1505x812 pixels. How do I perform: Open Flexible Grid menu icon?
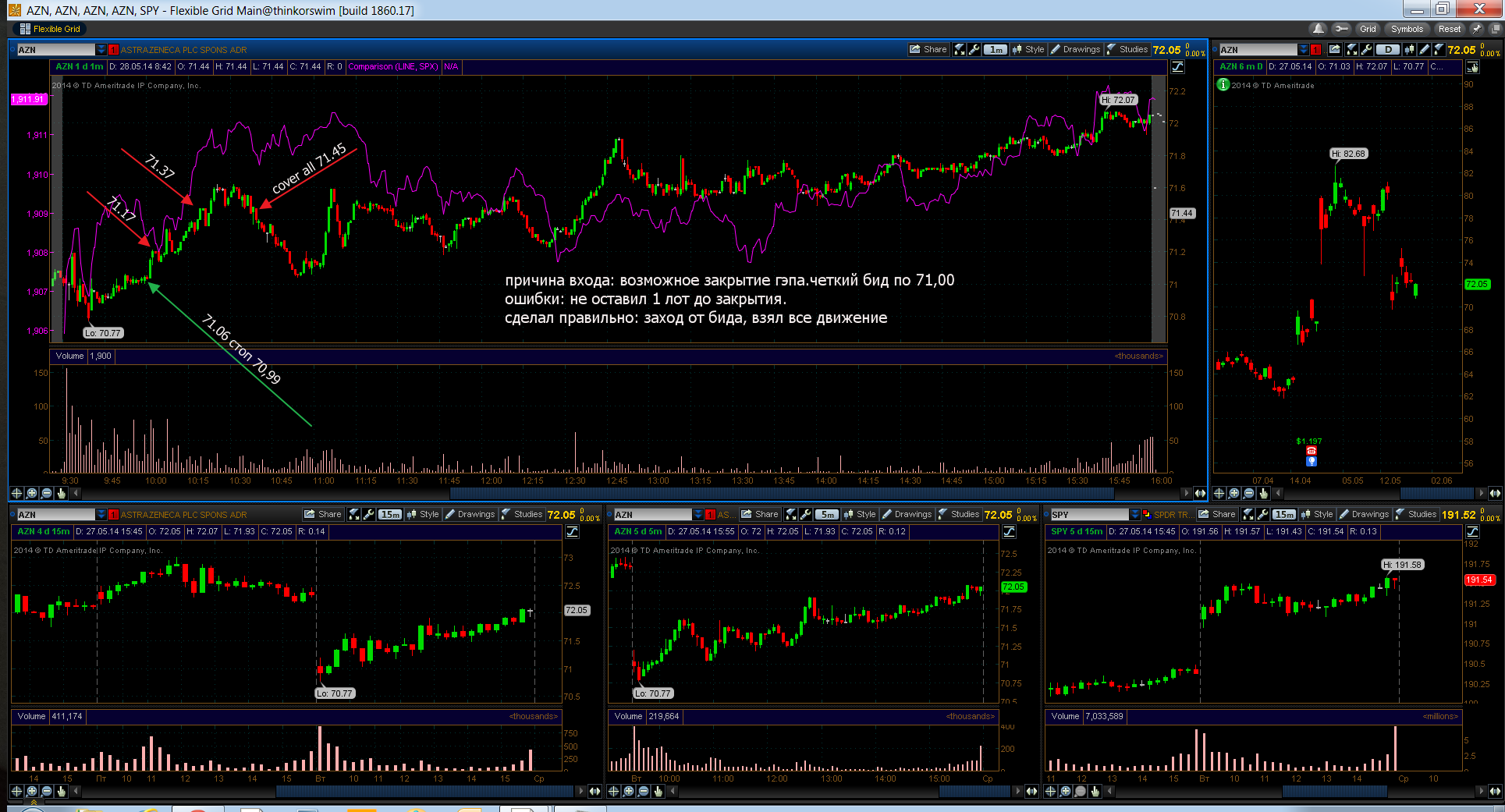(x=25, y=29)
